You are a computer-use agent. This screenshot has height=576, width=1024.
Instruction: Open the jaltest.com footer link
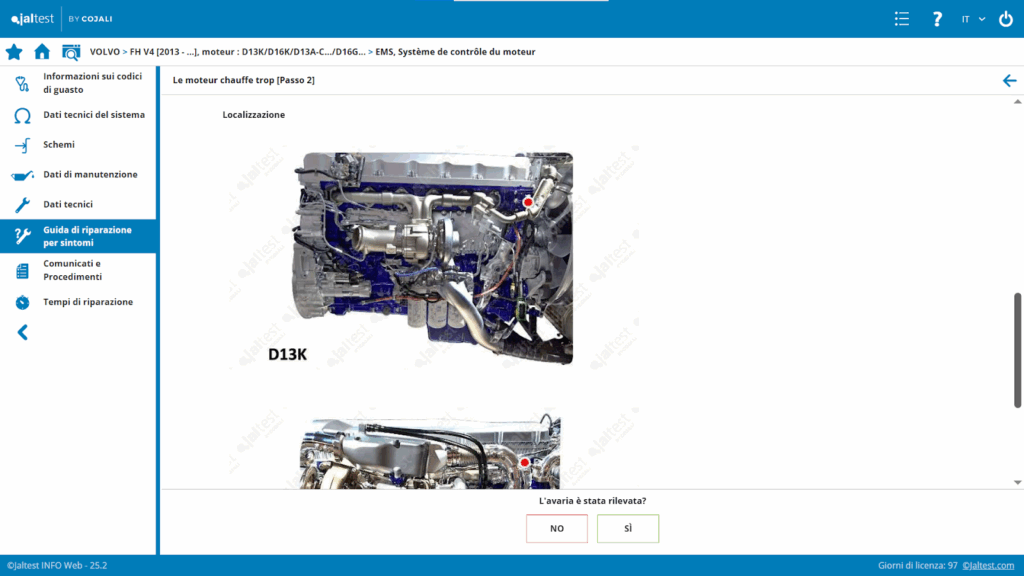coord(988,566)
